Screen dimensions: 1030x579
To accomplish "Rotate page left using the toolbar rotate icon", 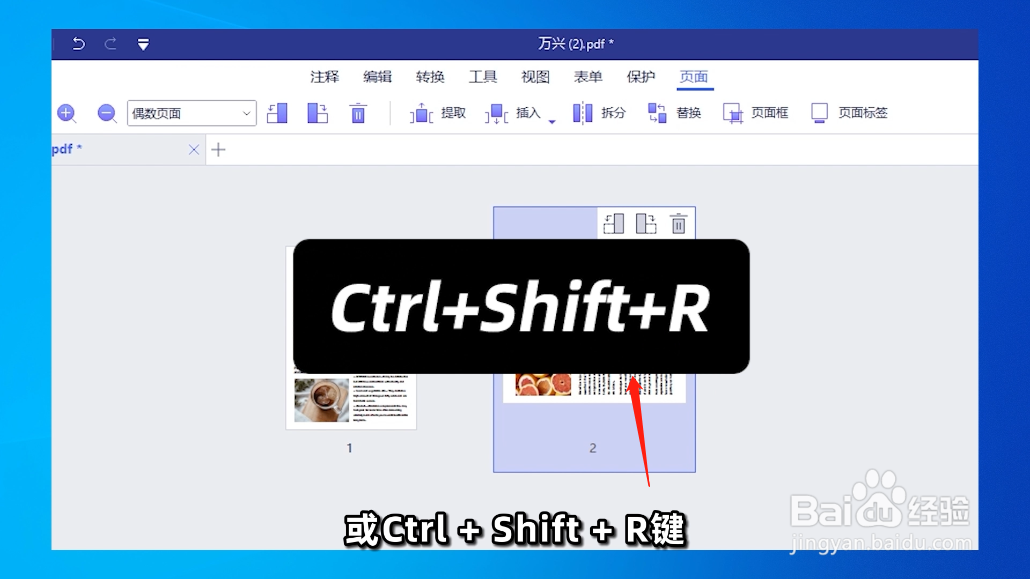I will (x=277, y=112).
